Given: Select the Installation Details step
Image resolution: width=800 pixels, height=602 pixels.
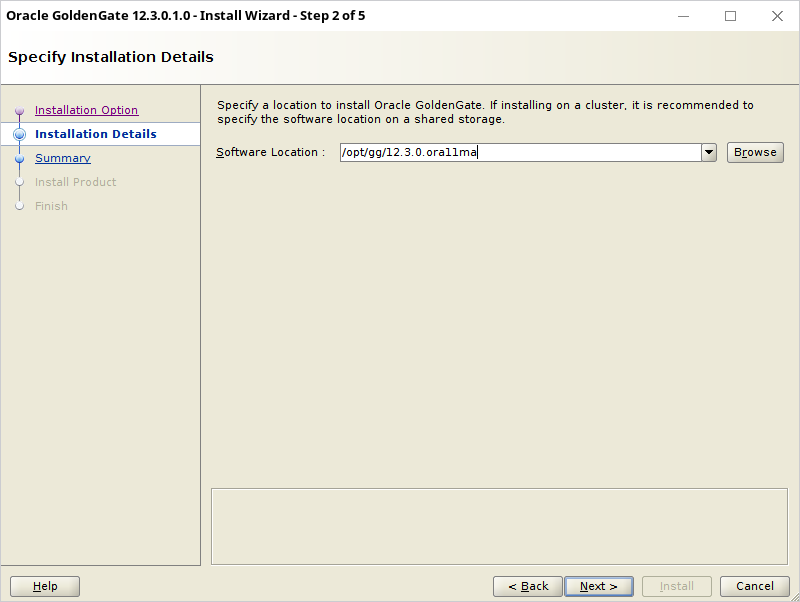Looking at the screenshot, I should [x=95, y=134].
